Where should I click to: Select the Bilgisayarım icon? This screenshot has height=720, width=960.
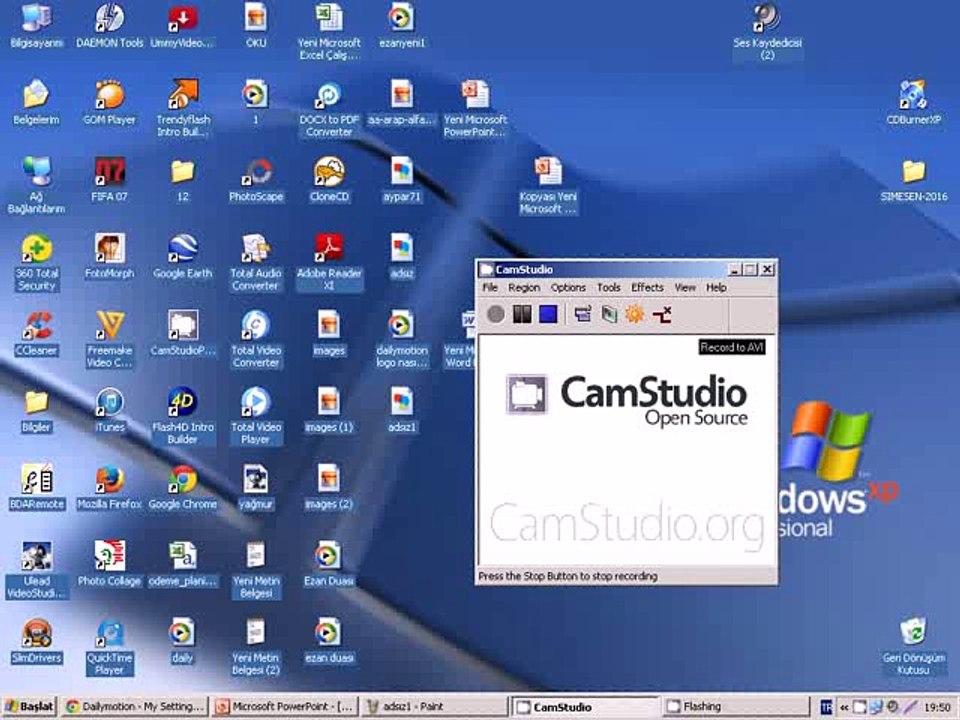click(37, 26)
